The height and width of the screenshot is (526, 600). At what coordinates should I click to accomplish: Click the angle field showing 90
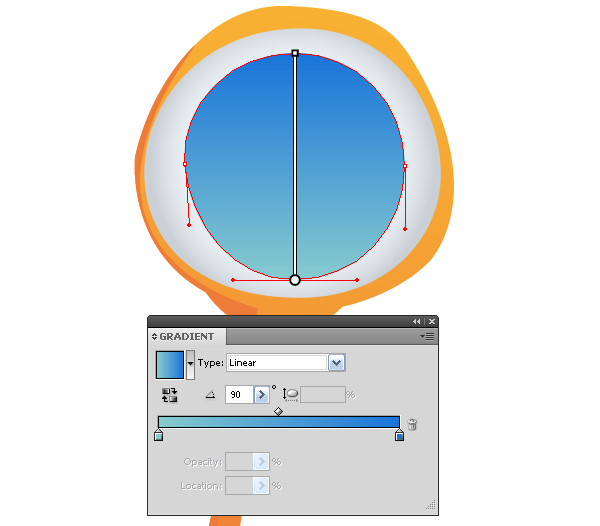click(x=240, y=394)
